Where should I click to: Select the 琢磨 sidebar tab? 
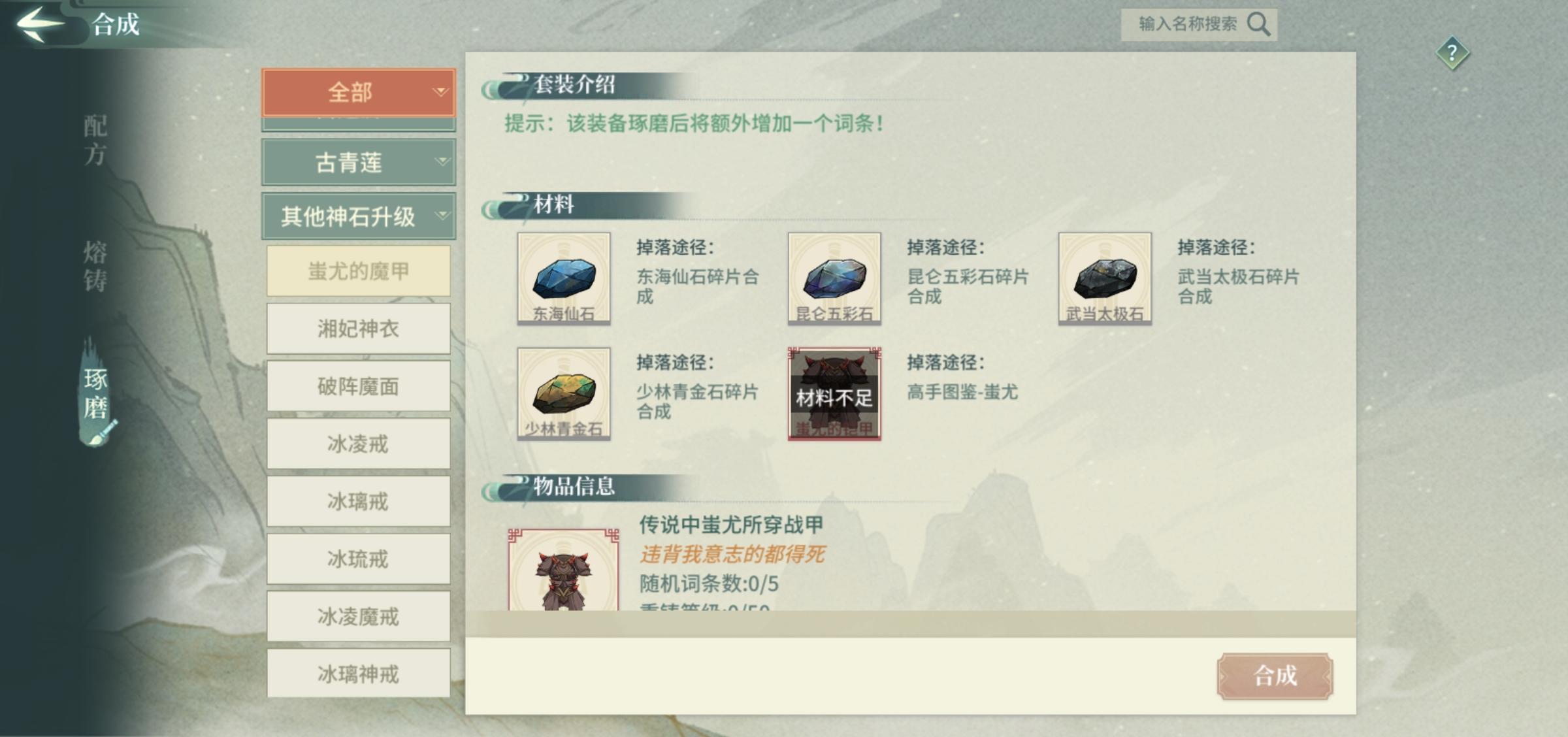95,393
